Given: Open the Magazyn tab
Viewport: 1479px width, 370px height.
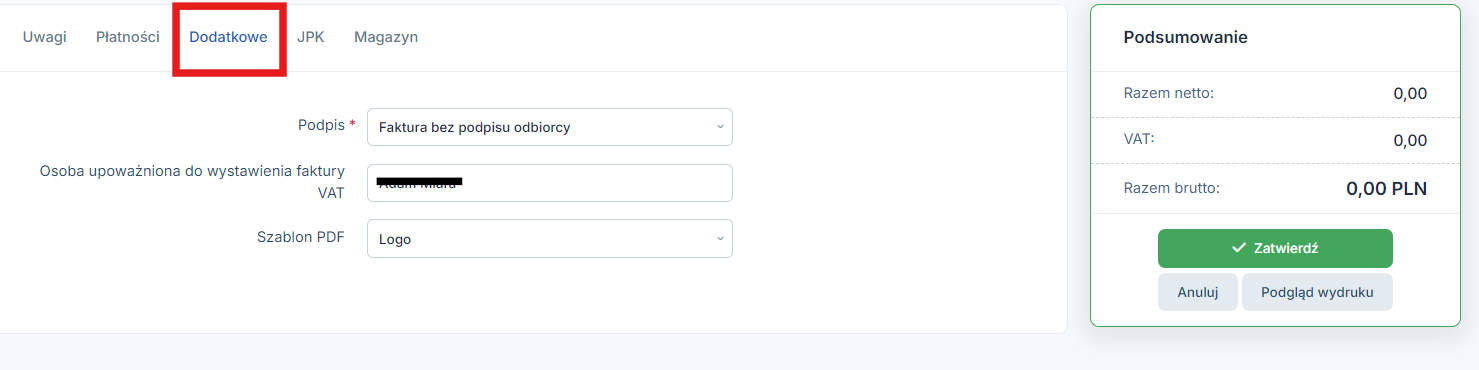Looking at the screenshot, I should coord(386,37).
